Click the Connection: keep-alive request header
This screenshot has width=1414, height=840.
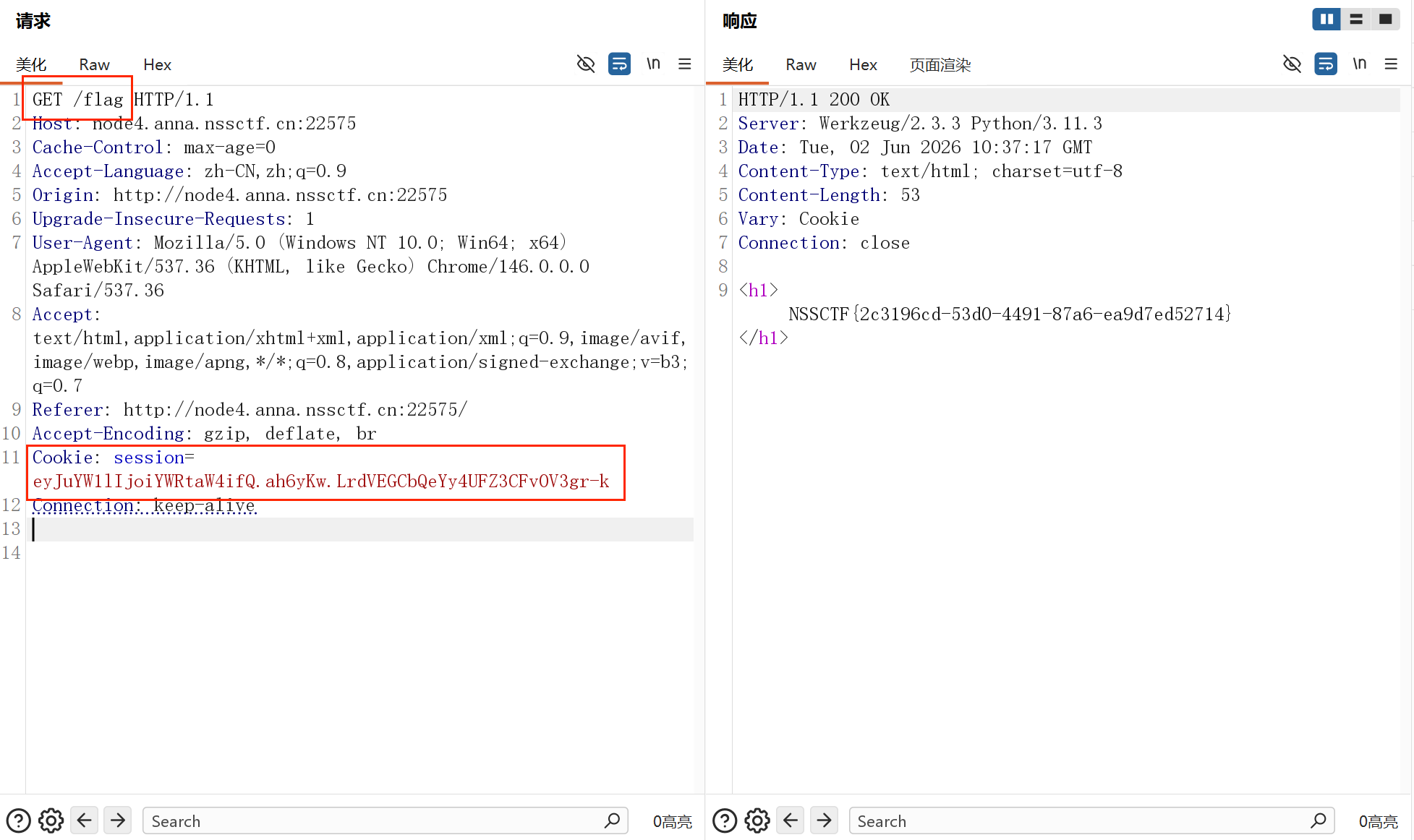coord(144,505)
